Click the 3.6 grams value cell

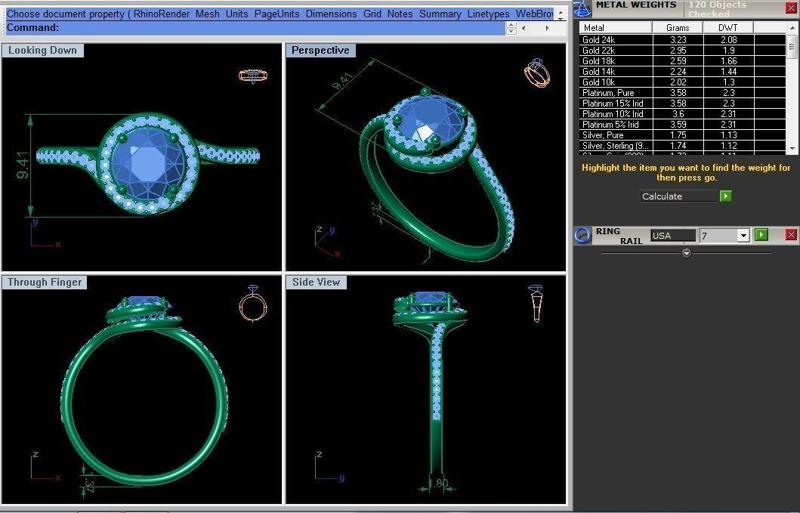click(x=678, y=114)
